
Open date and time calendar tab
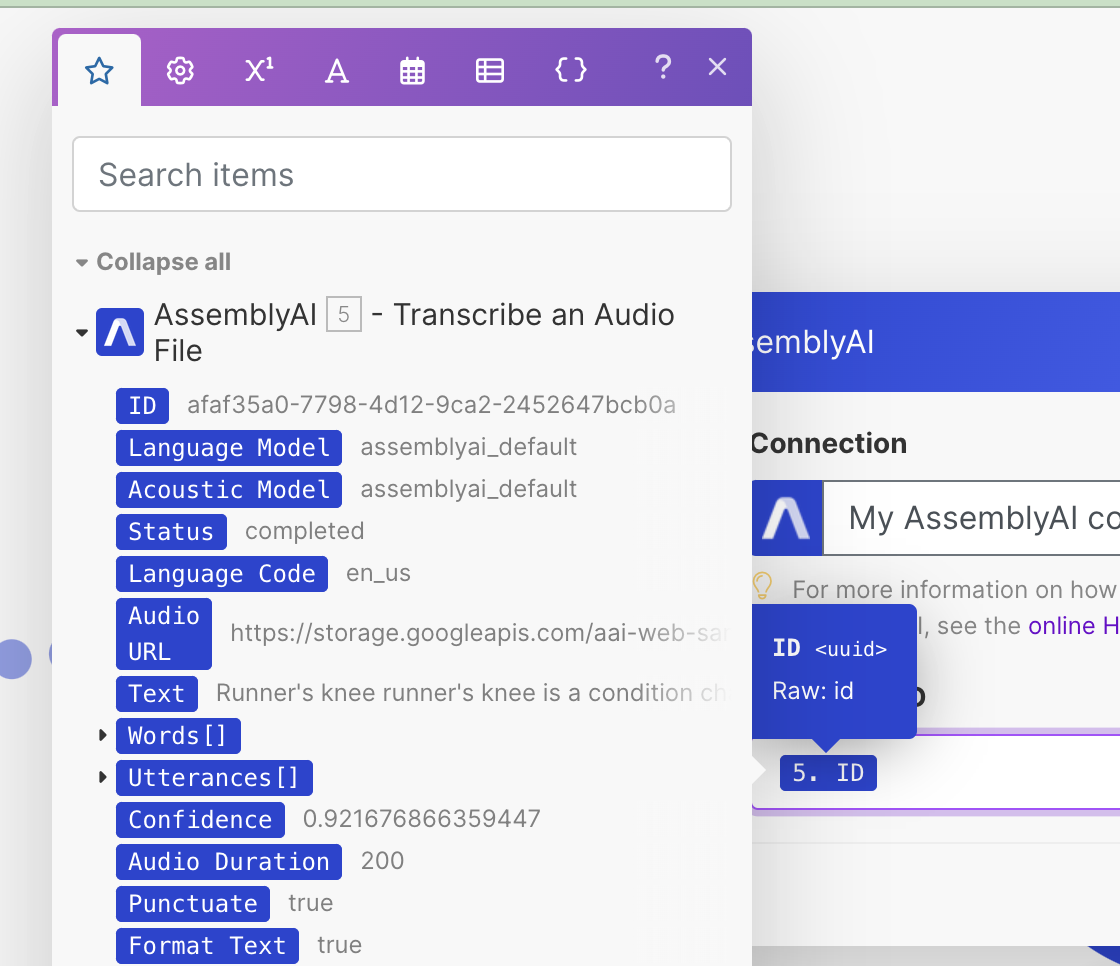(412, 71)
